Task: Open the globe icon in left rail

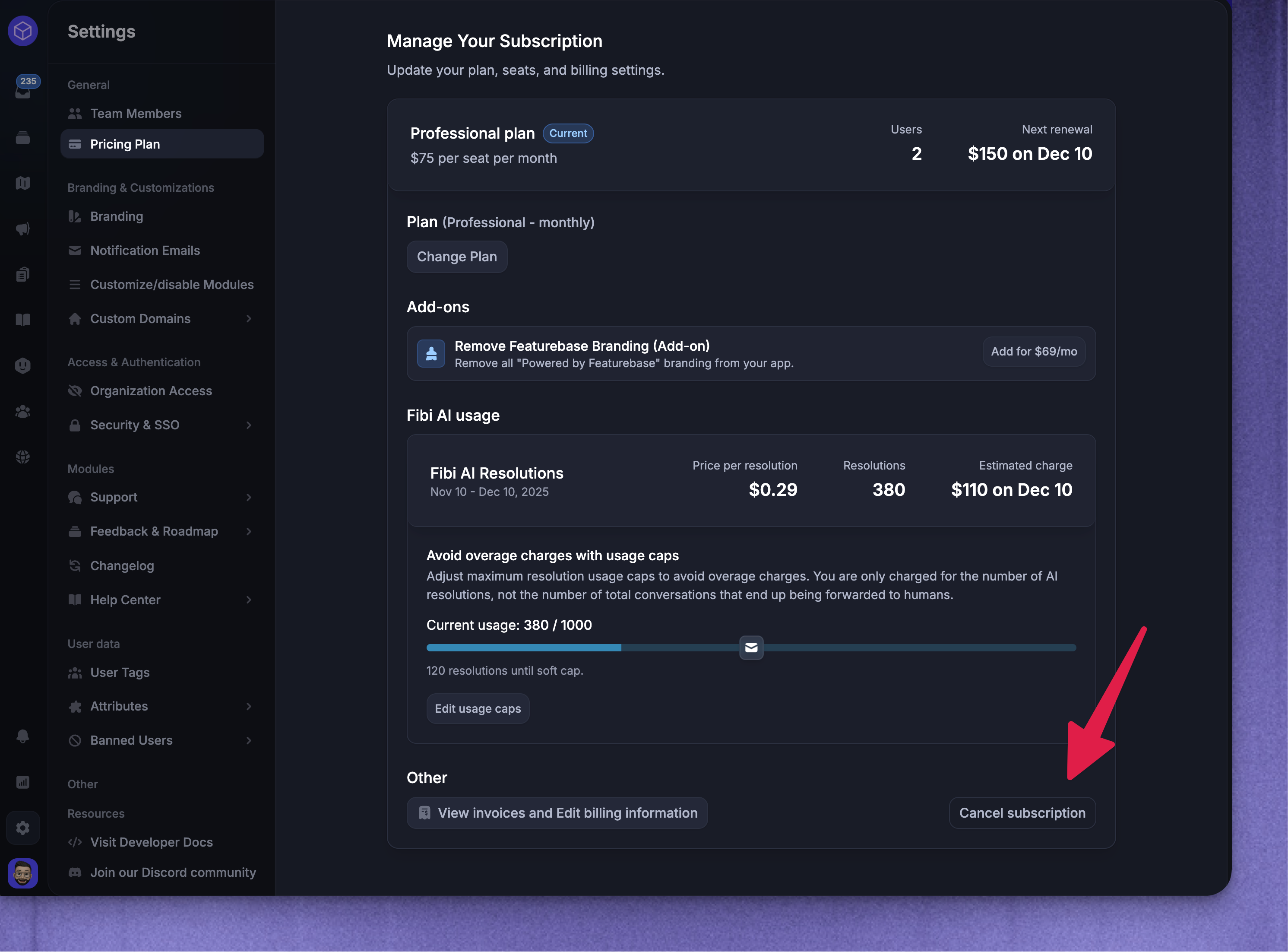Action: coord(22,457)
